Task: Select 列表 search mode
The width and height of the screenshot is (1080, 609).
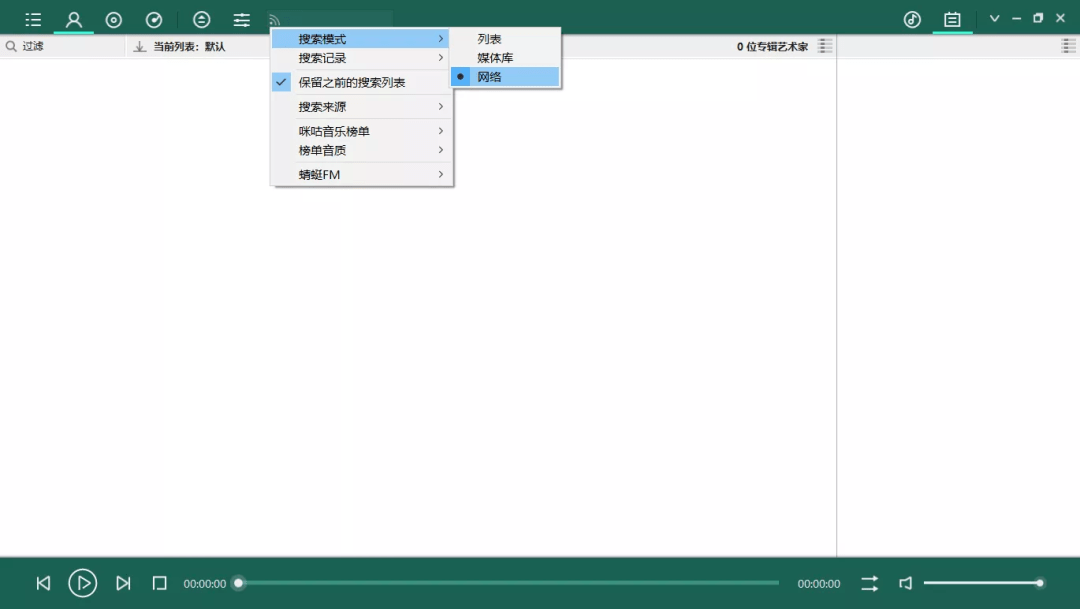Action: coord(505,39)
